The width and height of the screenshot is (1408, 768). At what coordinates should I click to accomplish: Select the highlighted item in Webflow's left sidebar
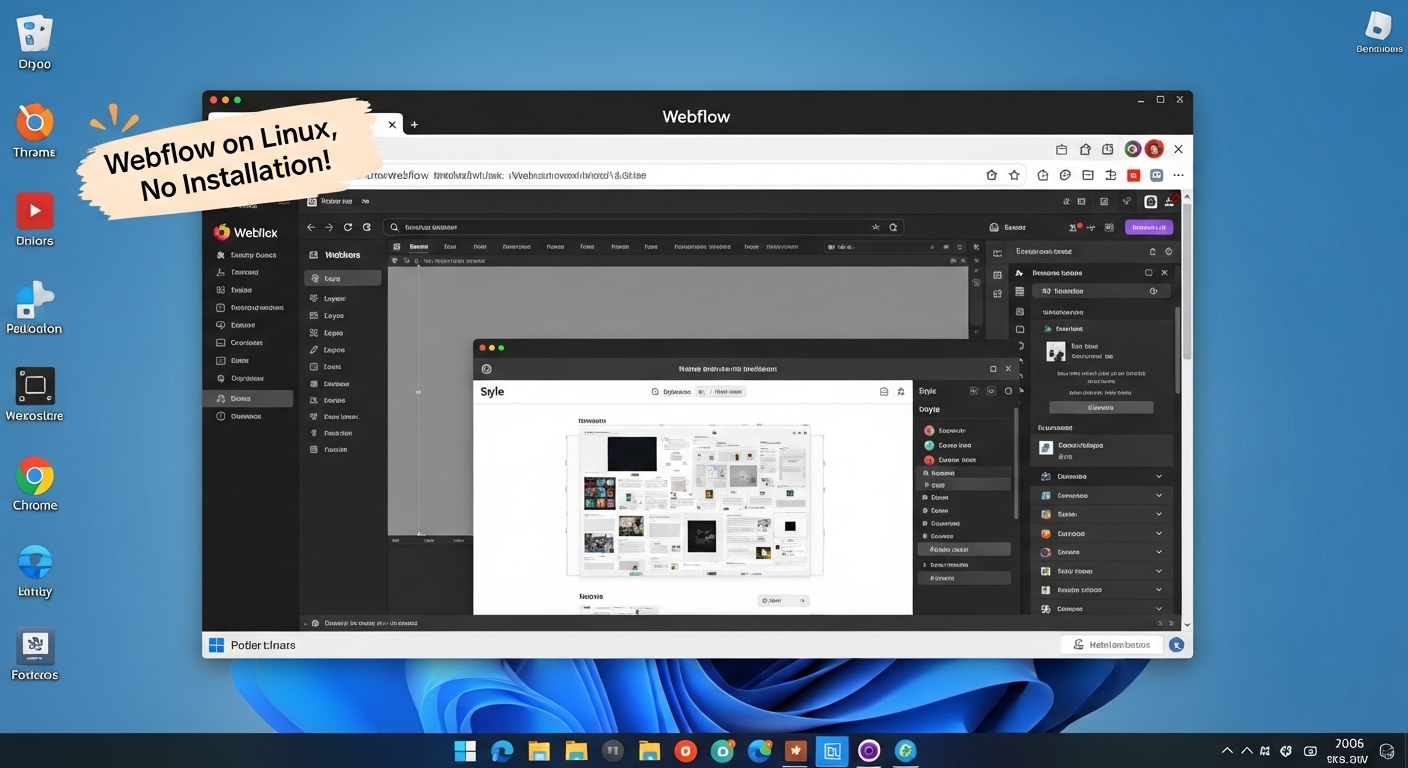[248, 398]
